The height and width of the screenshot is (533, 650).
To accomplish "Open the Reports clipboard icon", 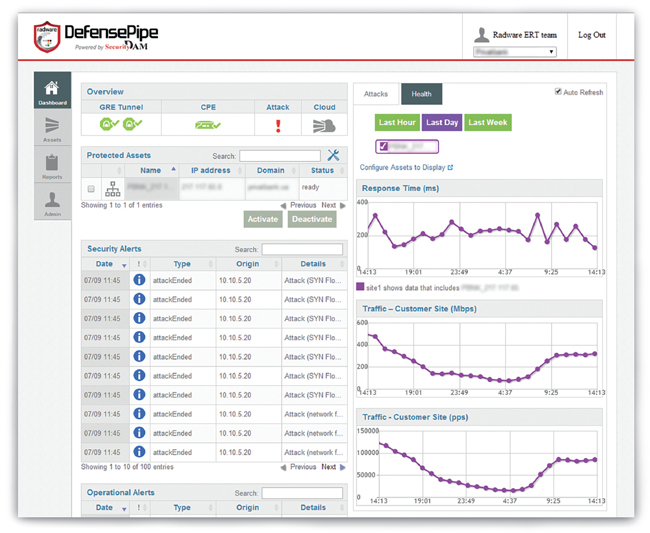I will coord(52,162).
